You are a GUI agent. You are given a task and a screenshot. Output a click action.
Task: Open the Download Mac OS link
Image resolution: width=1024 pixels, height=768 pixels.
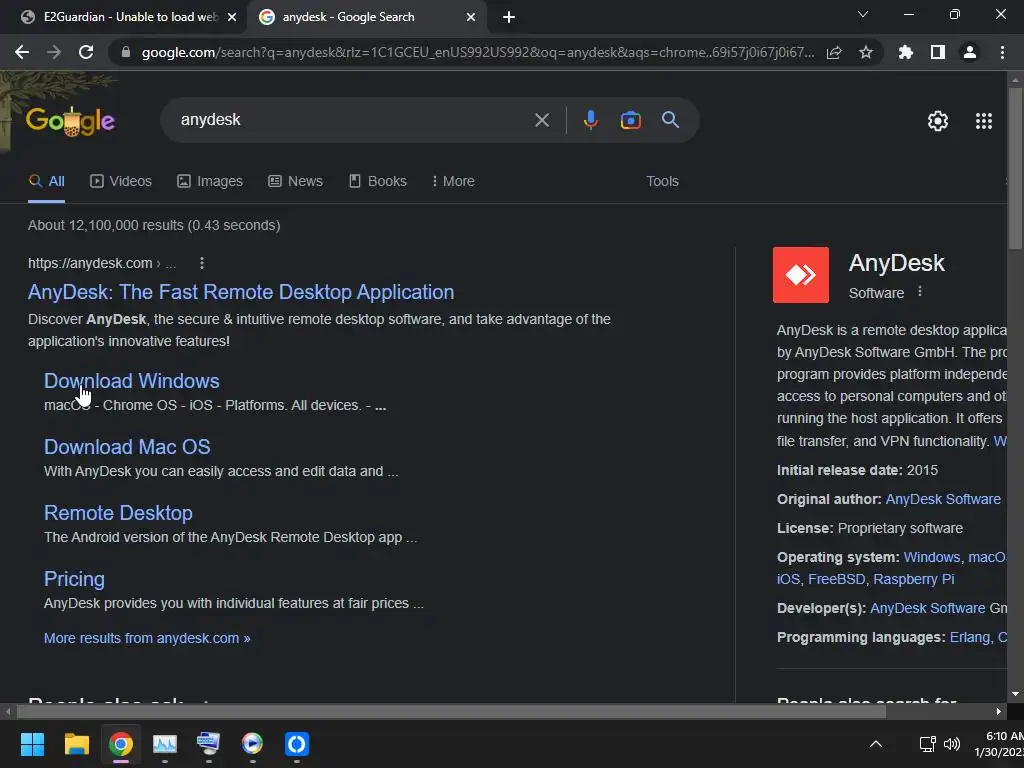pyautogui.click(x=127, y=447)
